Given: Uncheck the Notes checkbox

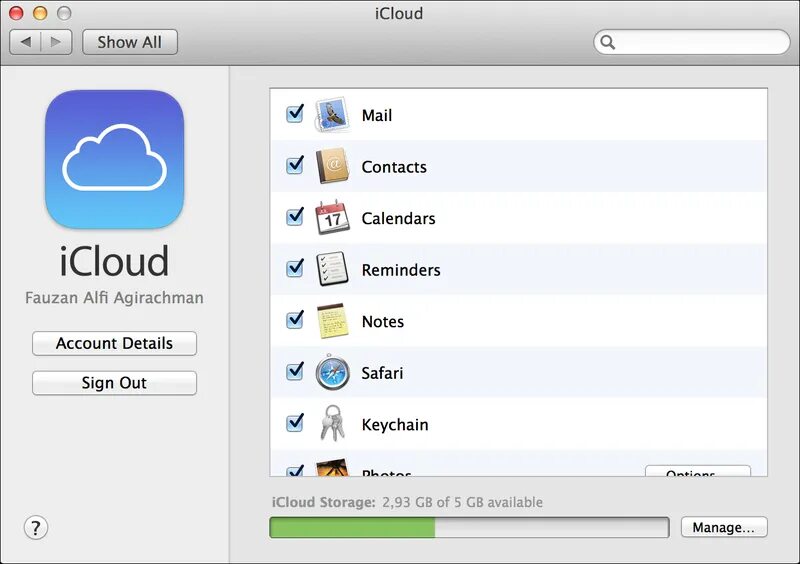Looking at the screenshot, I should (295, 320).
